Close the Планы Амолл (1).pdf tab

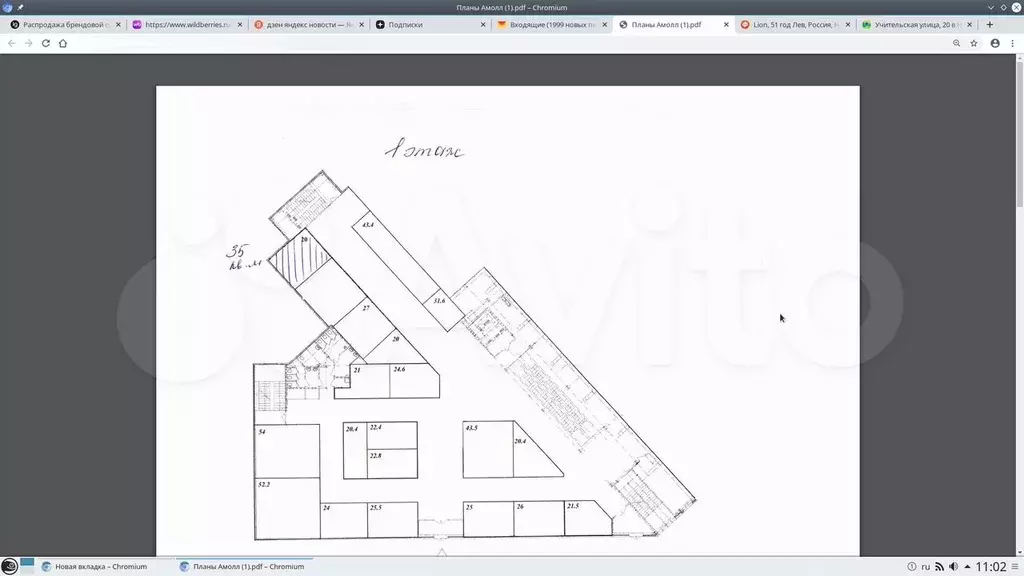point(726,24)
